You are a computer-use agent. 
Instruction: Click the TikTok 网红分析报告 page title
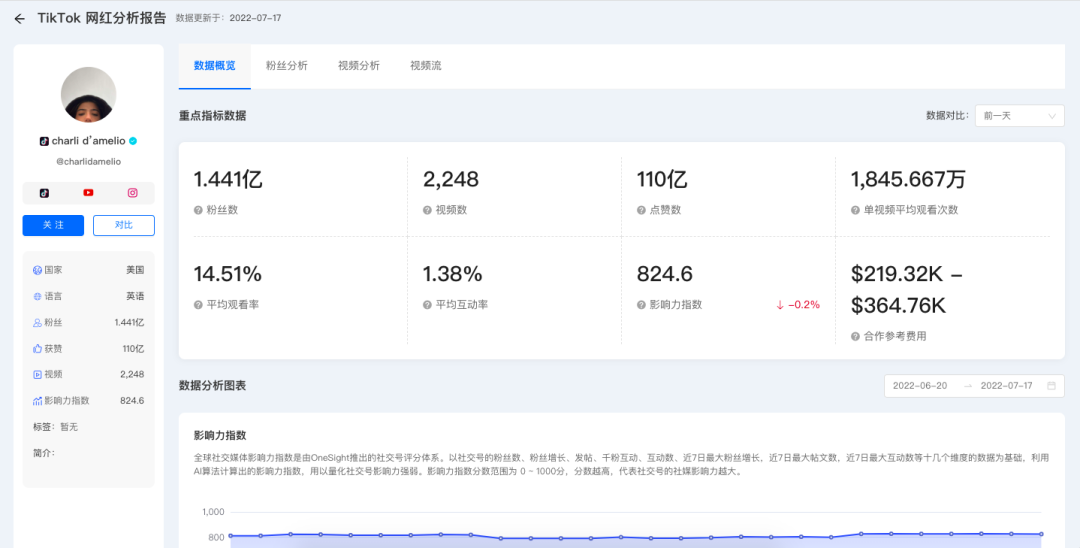pyautogui.click(x=102, y=19)
